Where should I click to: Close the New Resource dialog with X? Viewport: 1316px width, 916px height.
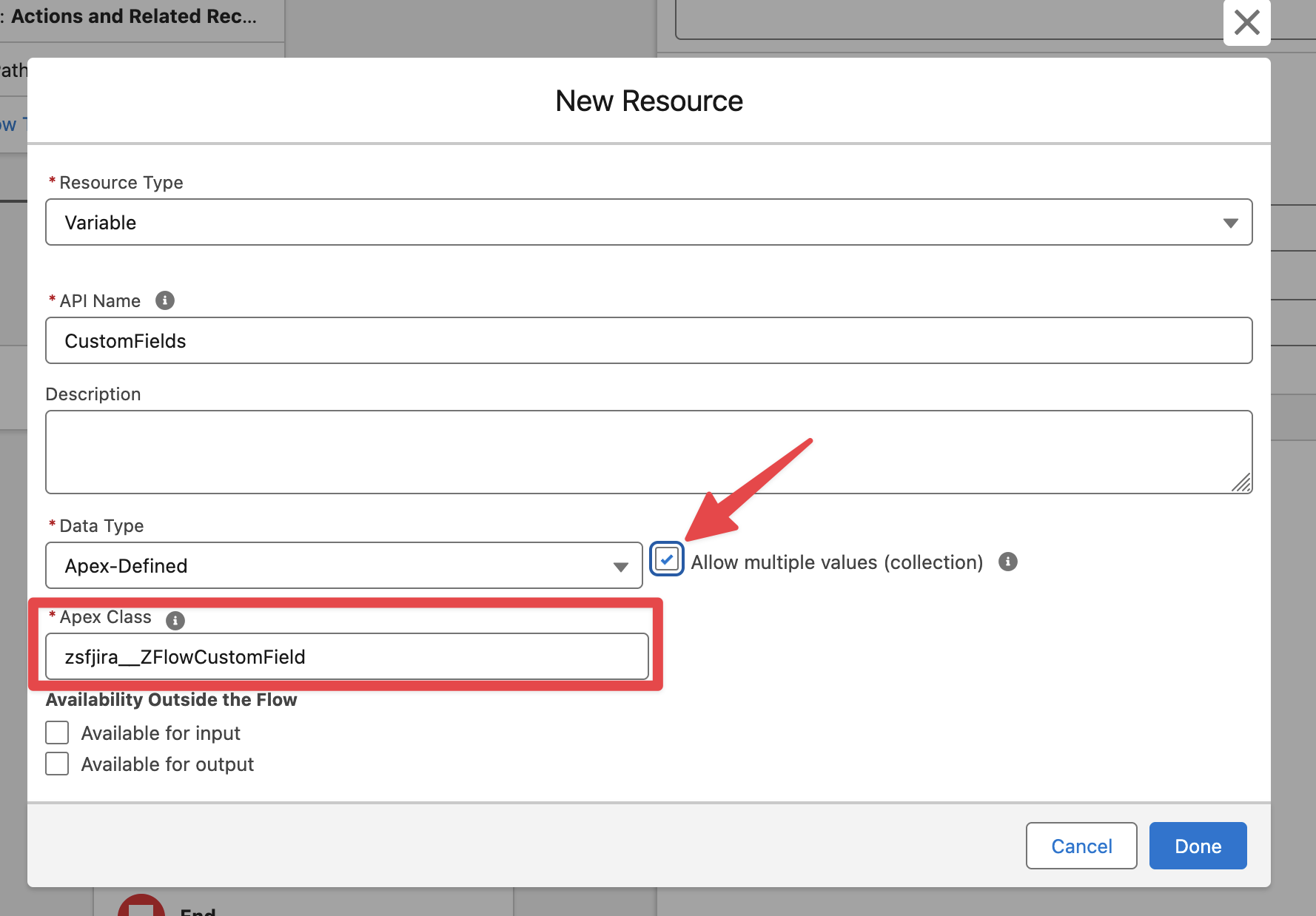click(1246, 22)
